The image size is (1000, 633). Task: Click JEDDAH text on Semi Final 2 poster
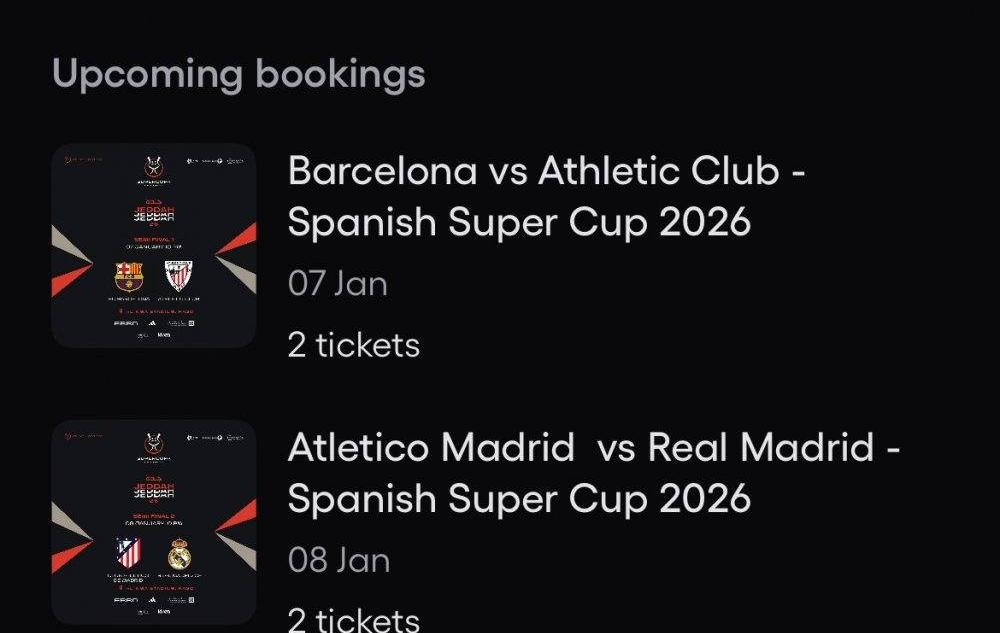pyautogui.click(x=153, y=490)
